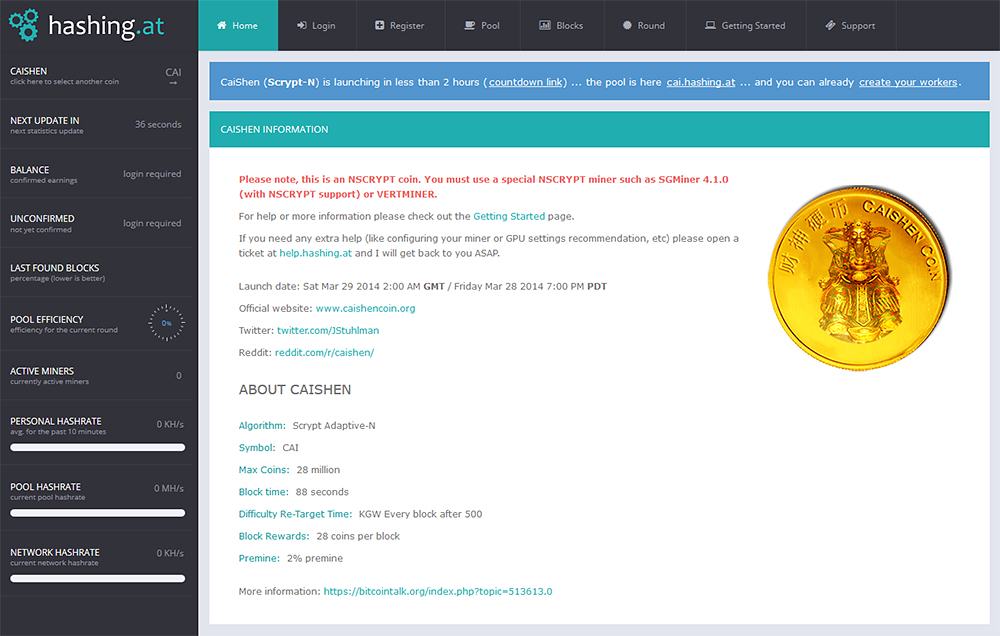Click the hashing.at gears logo icon
The width and height of the screenshot is (1000, 636).
point(24,25)
